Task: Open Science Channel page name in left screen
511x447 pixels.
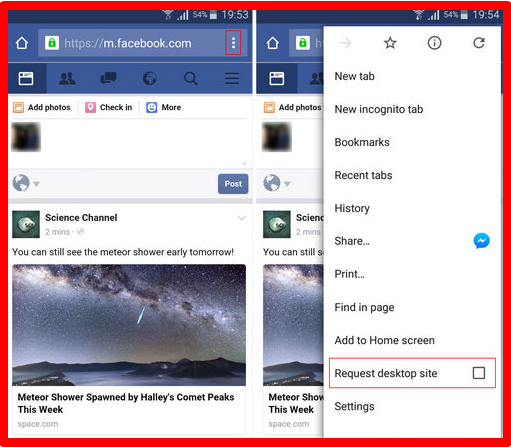Action: coord(81,218)
